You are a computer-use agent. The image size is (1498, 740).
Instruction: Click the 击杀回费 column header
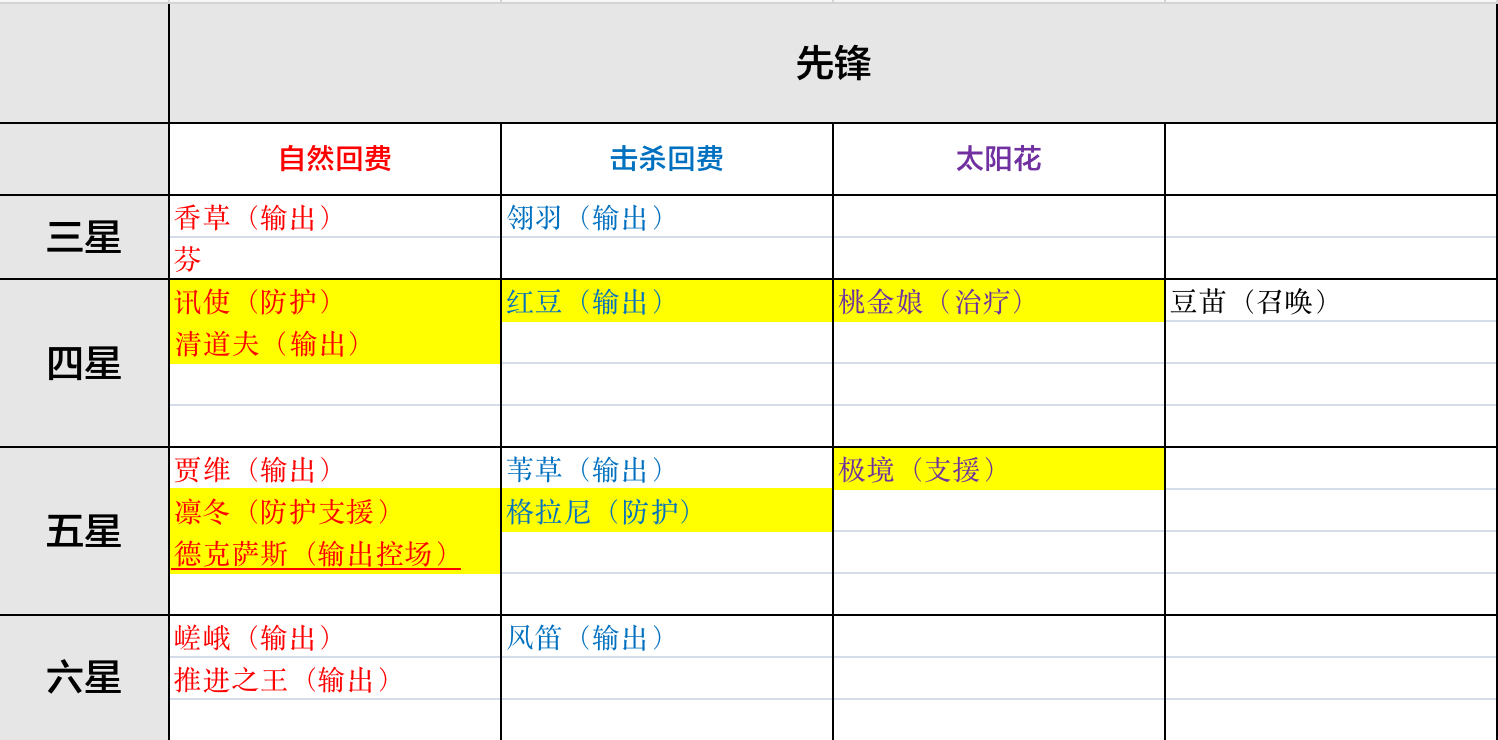click(665, 158)
